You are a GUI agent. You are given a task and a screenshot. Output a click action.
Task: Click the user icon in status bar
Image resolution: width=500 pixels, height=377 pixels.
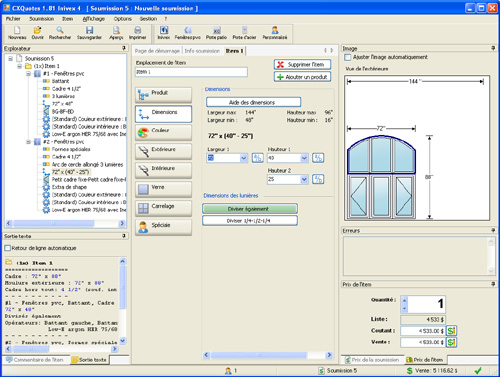228,371
